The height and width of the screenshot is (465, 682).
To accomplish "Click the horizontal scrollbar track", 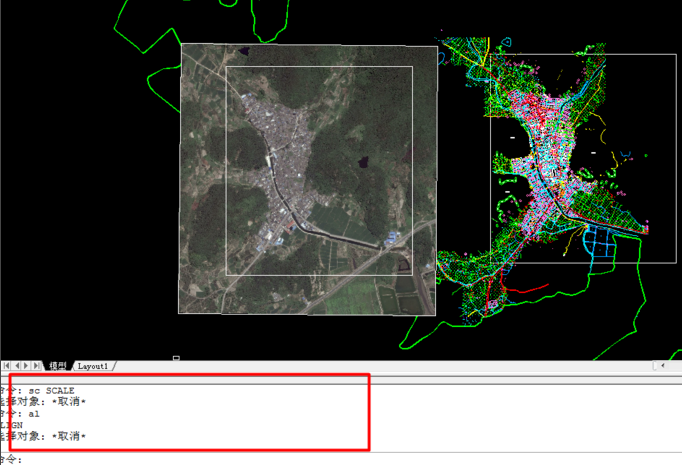I will [400, 367].
